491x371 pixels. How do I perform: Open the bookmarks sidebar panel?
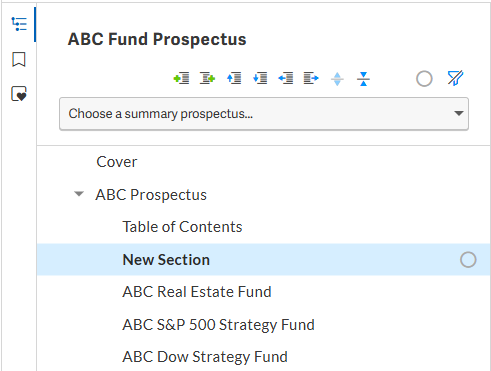pos(19,60)
